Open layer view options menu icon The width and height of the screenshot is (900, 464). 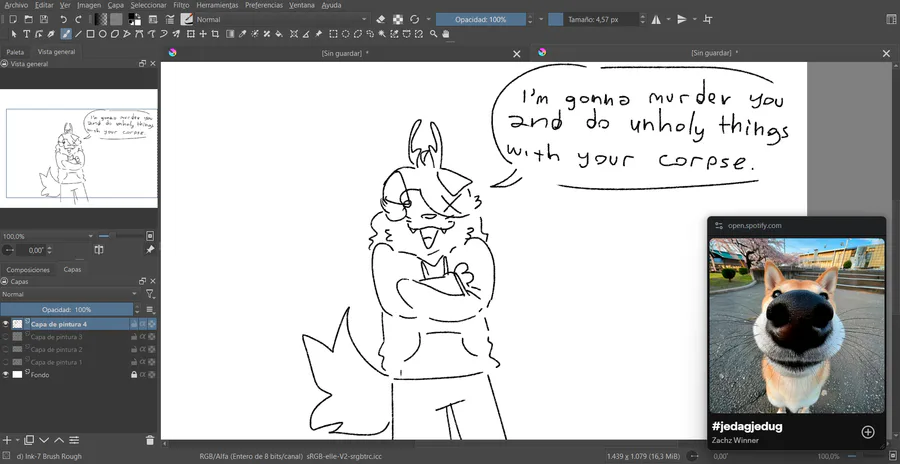pos(150,310)
